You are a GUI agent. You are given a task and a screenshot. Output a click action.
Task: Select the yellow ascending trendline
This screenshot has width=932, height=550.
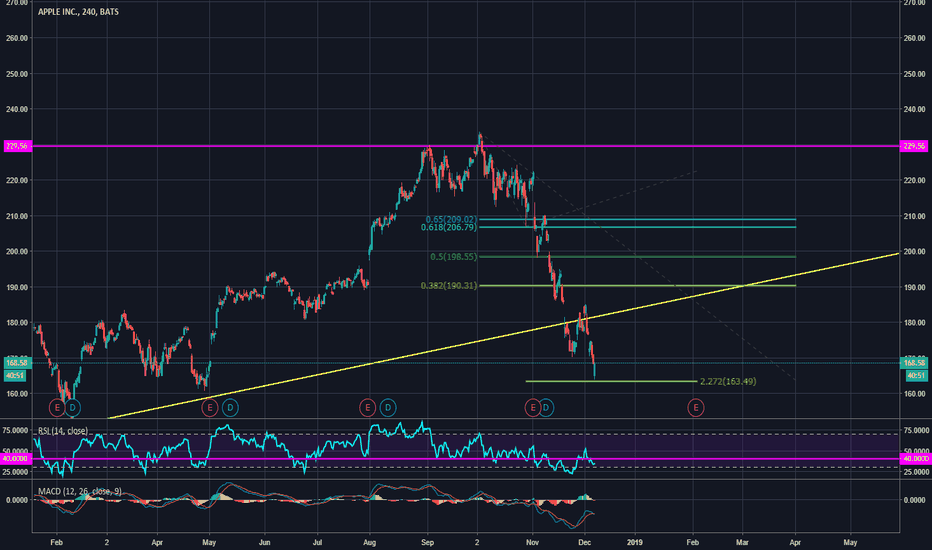coord(503,335)
